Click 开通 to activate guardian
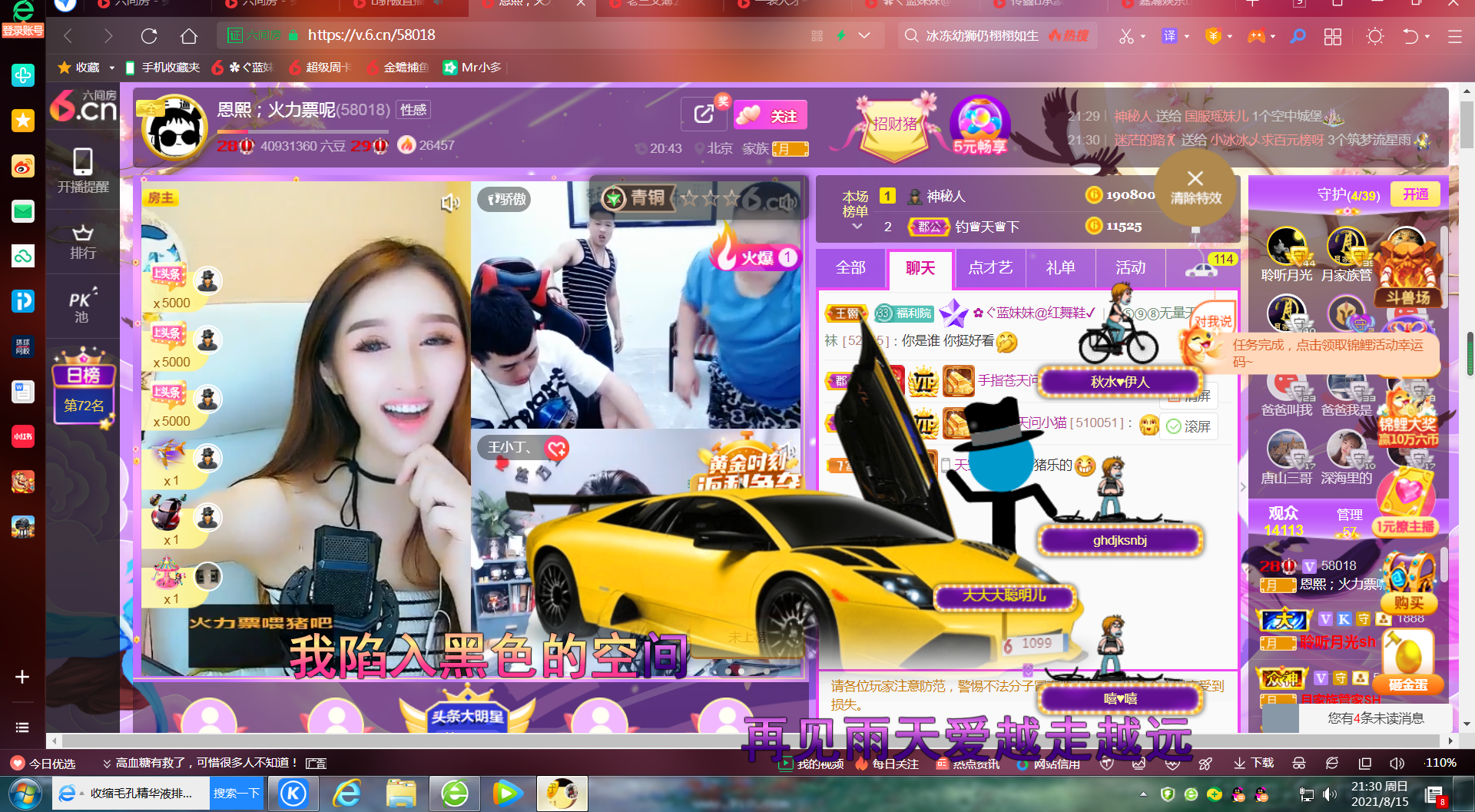 click(1415, 194)
